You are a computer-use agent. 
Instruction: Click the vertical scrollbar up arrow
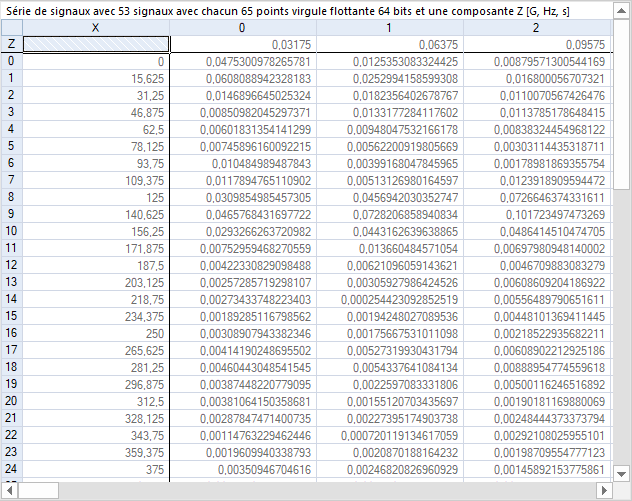point(621,11)
